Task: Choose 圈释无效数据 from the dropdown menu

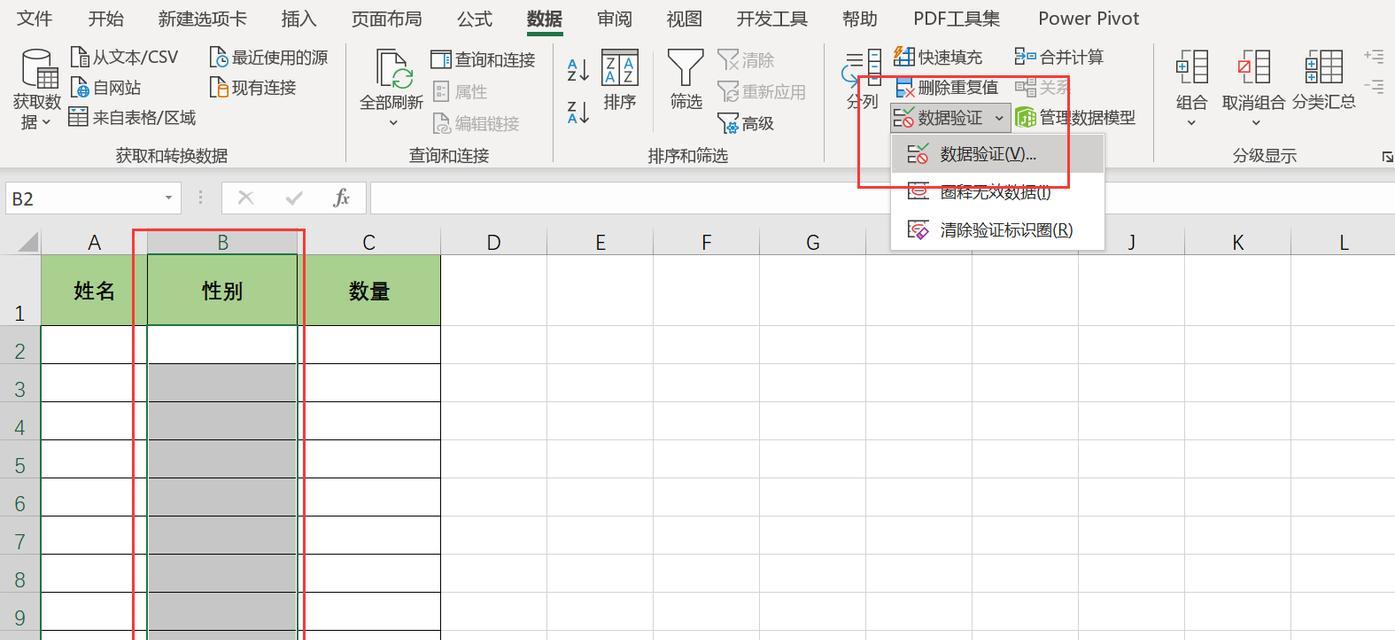Action: point(997,192)
